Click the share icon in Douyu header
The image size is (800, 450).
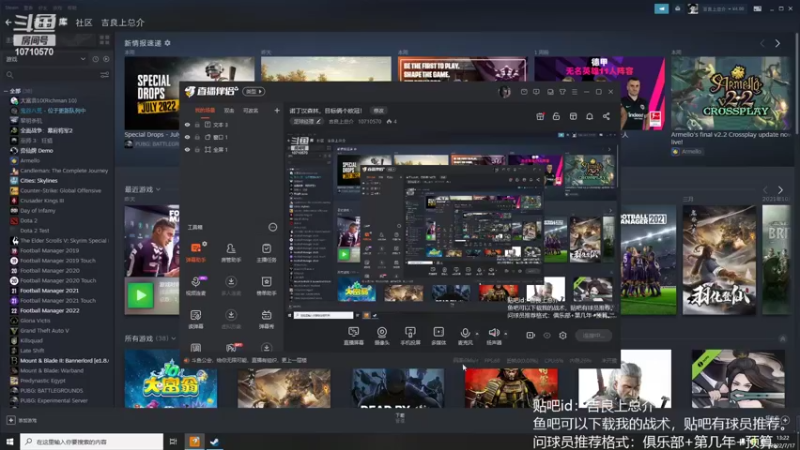(606, 116)
